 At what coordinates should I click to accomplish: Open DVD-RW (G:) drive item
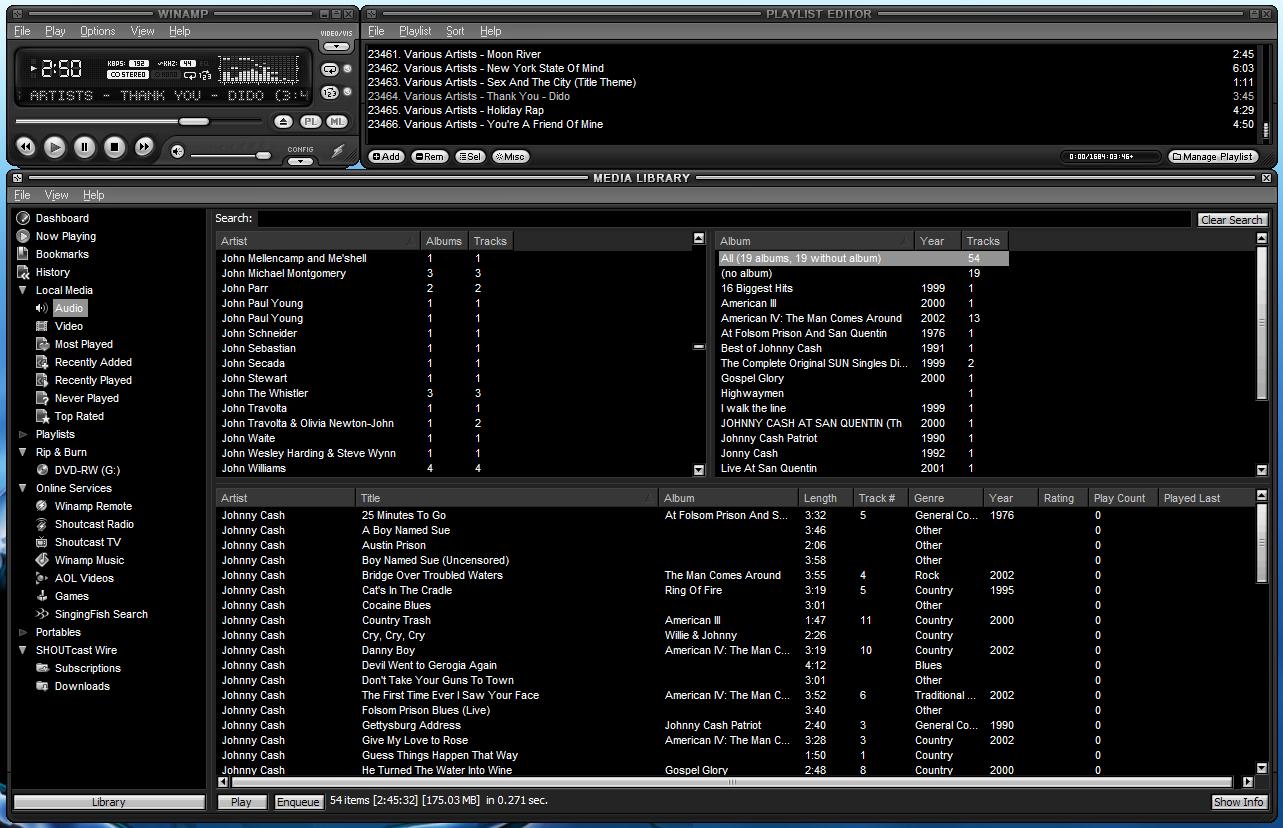pos(87,470)
